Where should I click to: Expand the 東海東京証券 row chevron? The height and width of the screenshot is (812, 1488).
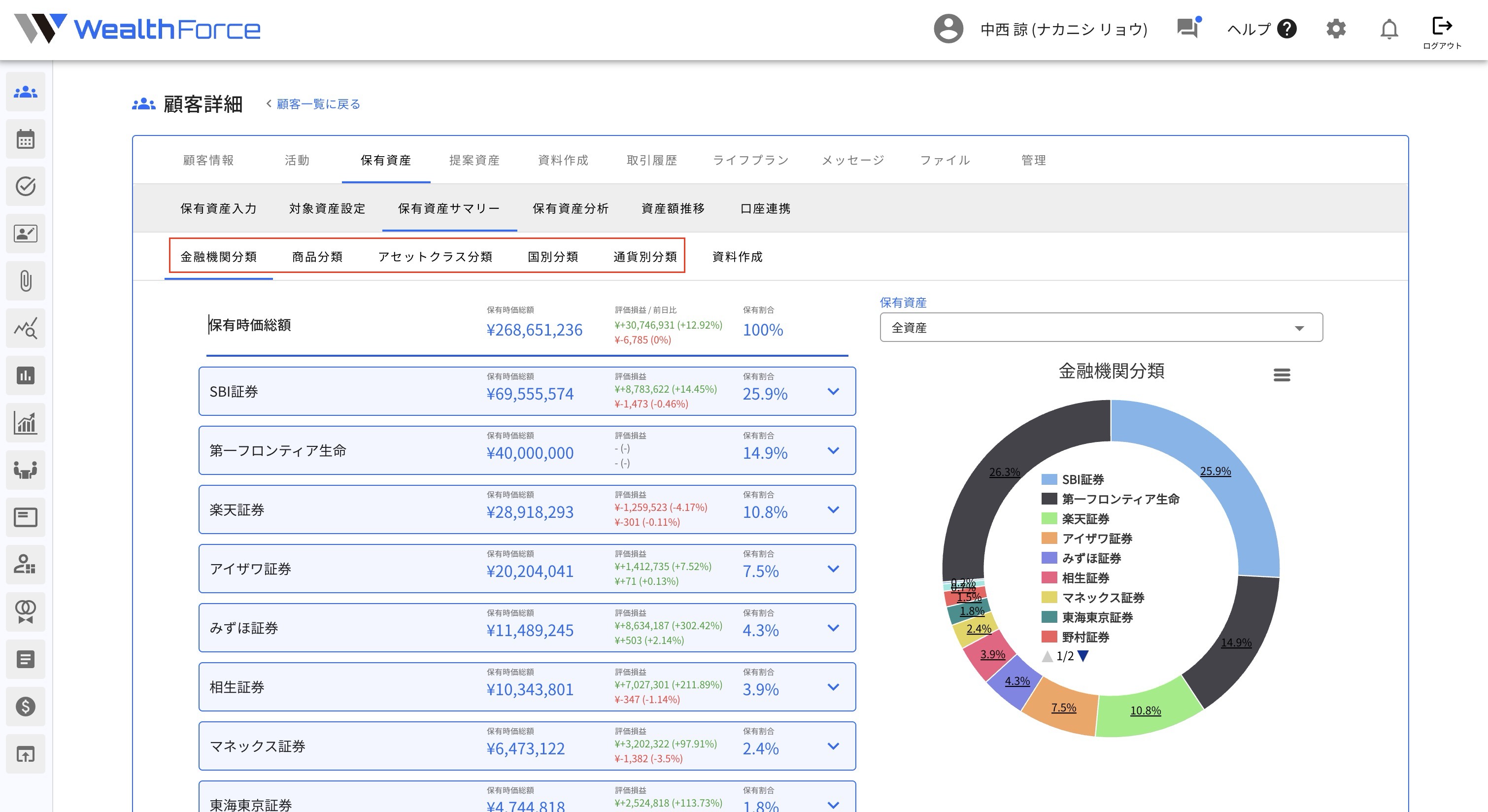[833, 805]
